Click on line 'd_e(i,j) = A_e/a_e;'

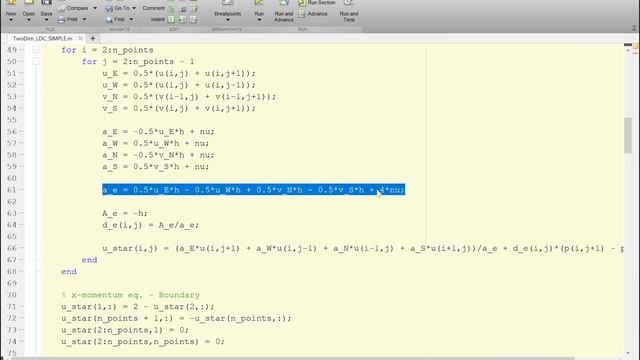tap(151, 225)
